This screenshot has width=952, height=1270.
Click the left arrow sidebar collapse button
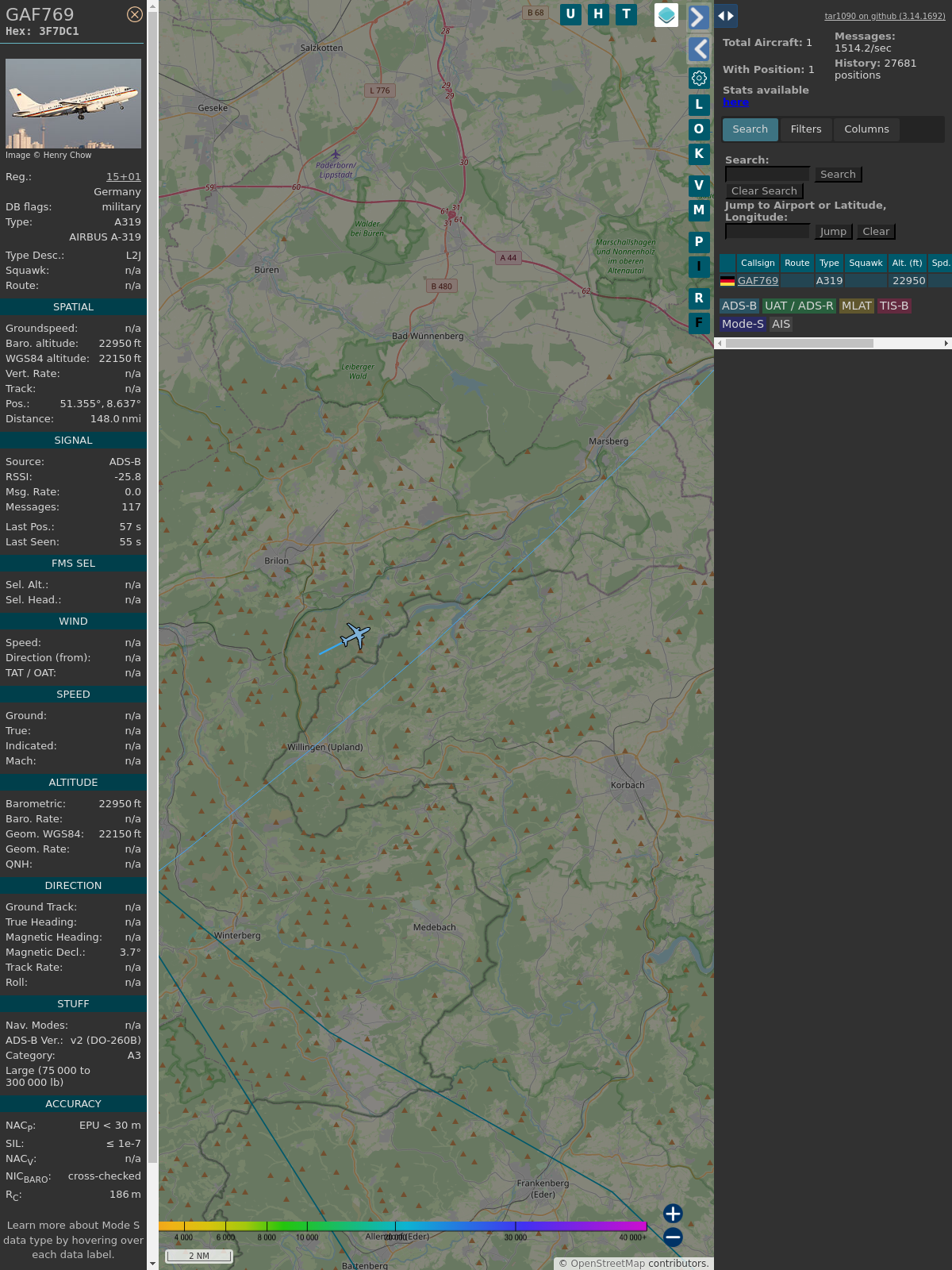(x=698, y=49)
